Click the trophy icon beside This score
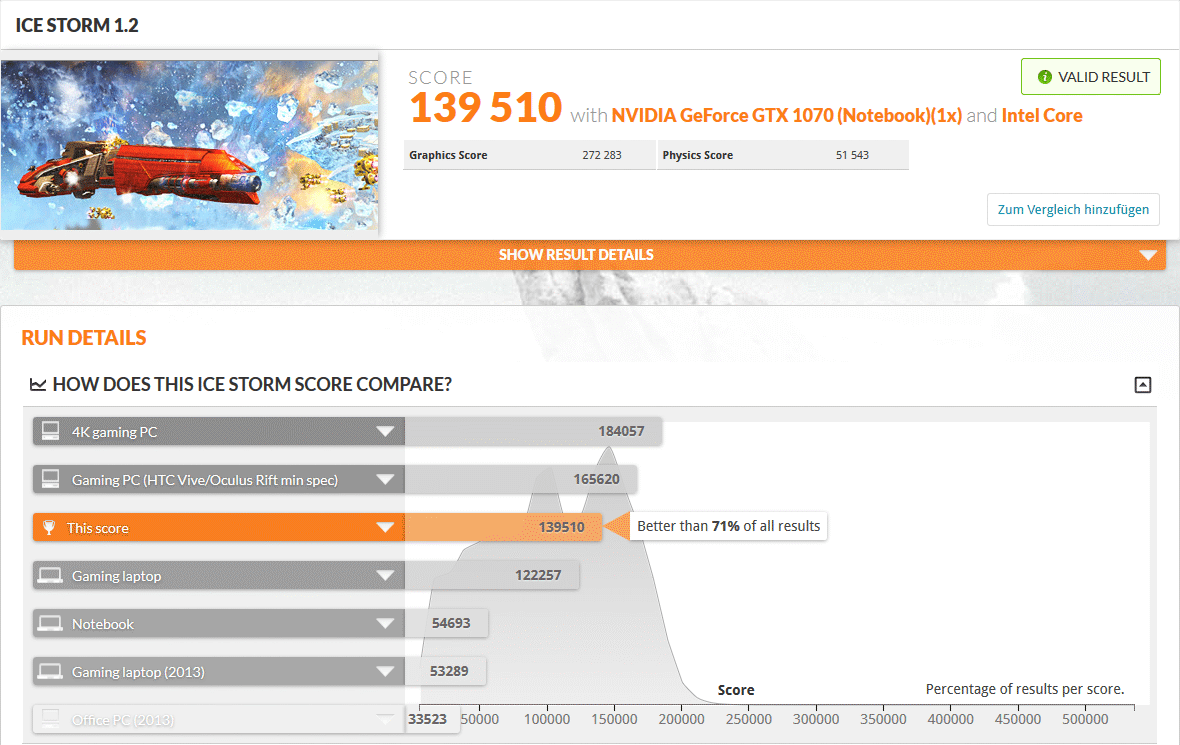 click(x=49, y=528)
